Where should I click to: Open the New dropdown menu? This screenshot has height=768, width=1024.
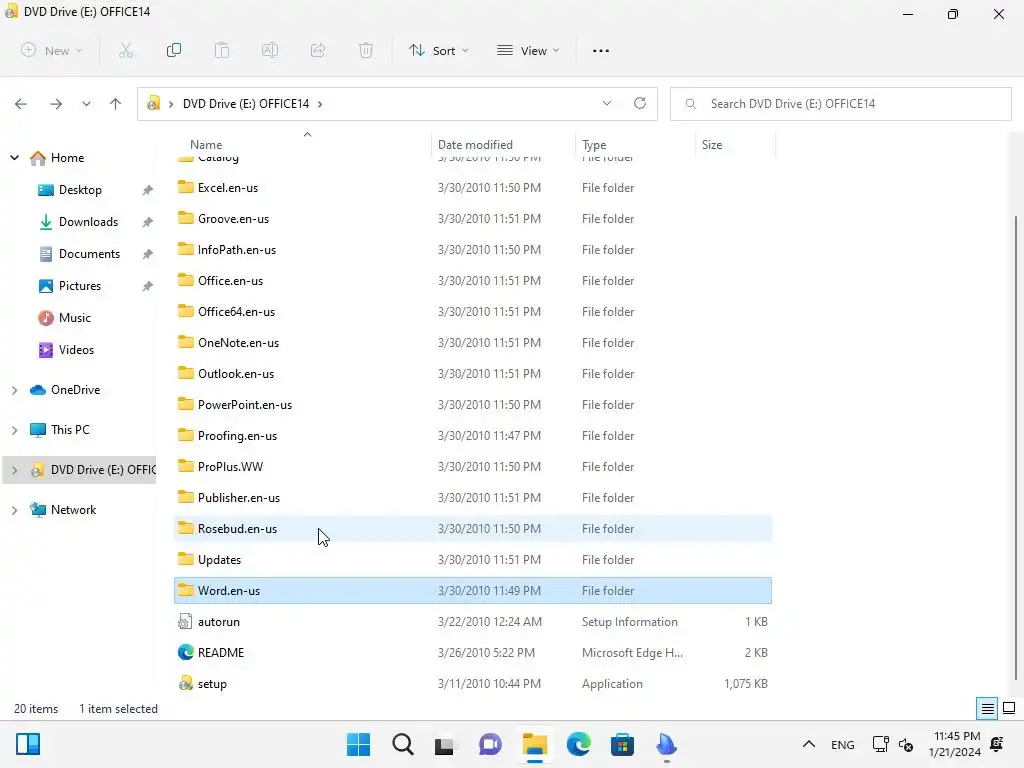click(52, 50)
